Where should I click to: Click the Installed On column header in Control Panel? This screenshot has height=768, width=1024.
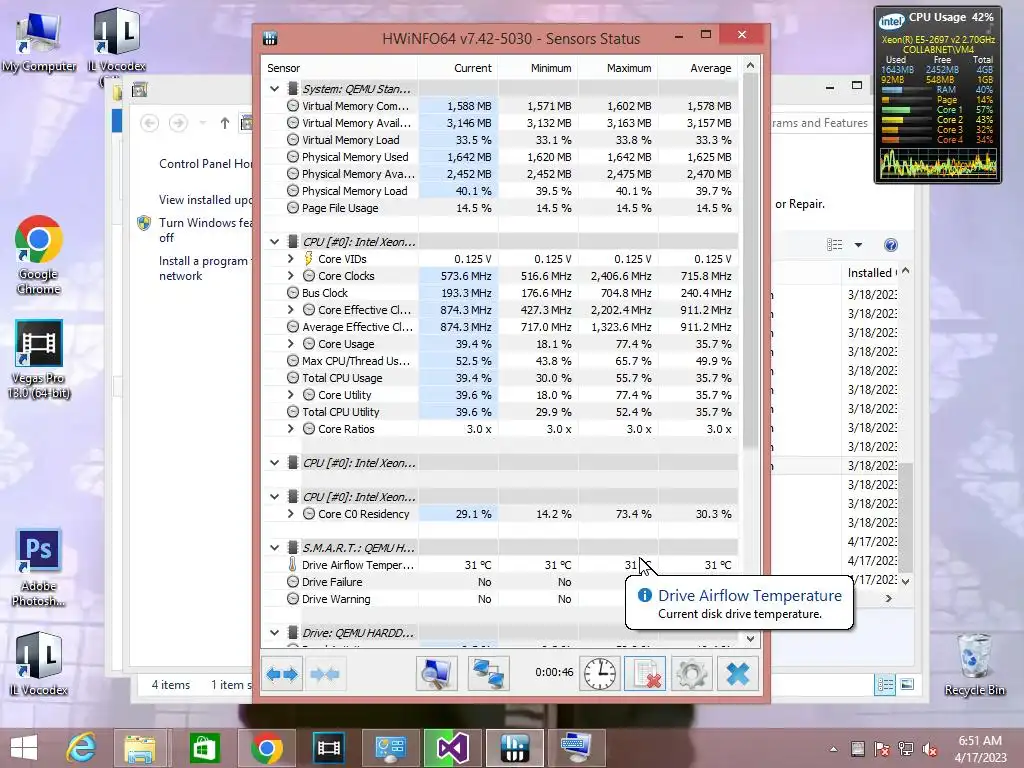pyautogui.click(x=872, y=272)
